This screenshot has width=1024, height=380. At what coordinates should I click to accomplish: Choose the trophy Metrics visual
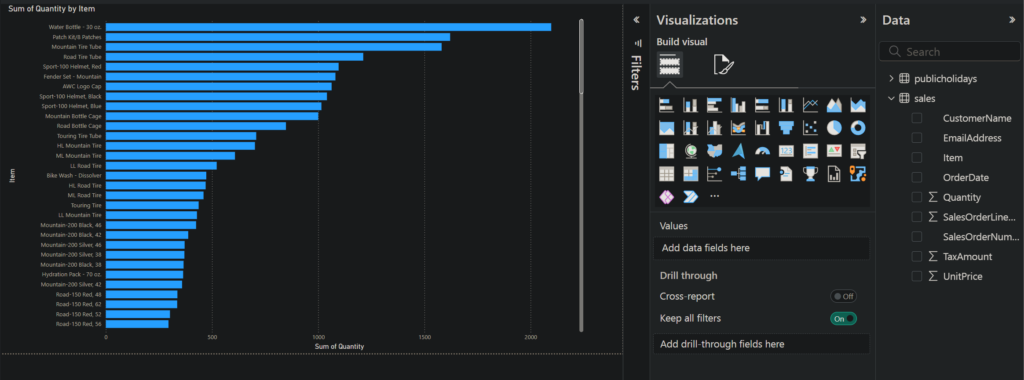pyautogui.click(x=810, y=174)
